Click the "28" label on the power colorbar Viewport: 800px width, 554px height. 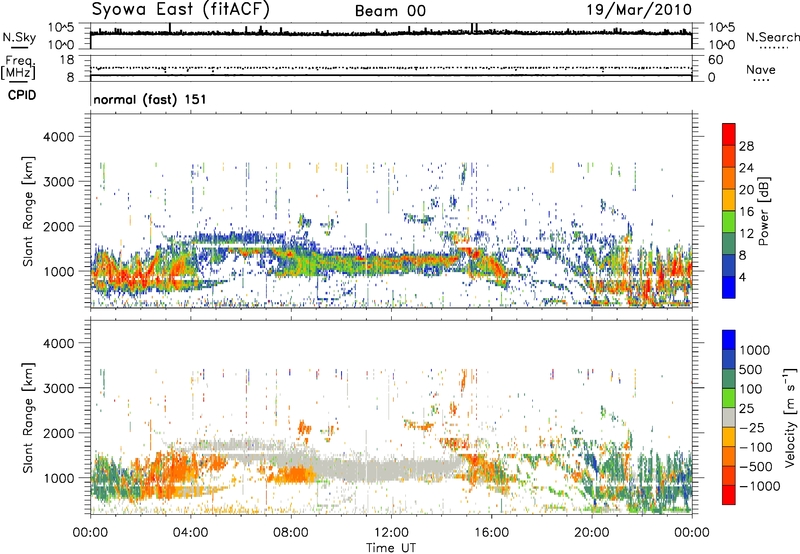click(746, 146)
